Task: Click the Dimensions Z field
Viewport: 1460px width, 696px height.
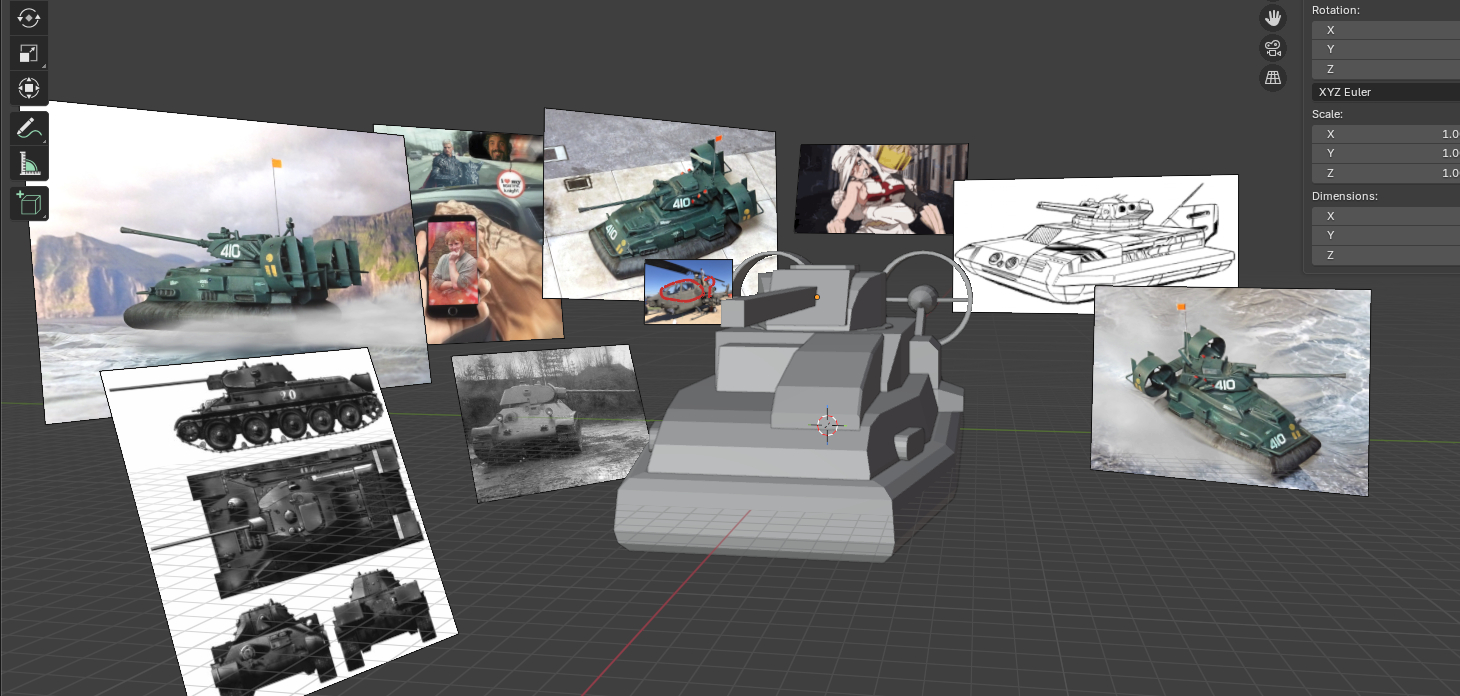Action: click(1385, 255)
